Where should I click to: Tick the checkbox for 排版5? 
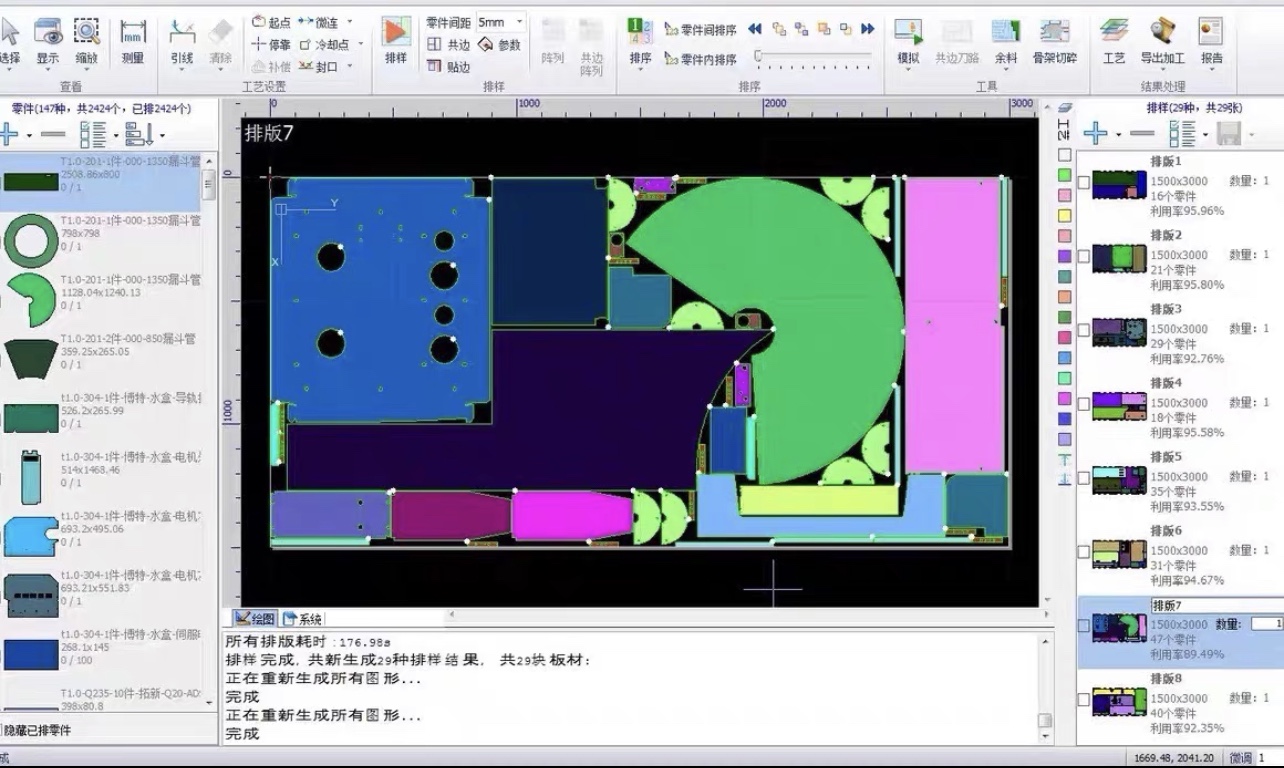[1083, 478]
